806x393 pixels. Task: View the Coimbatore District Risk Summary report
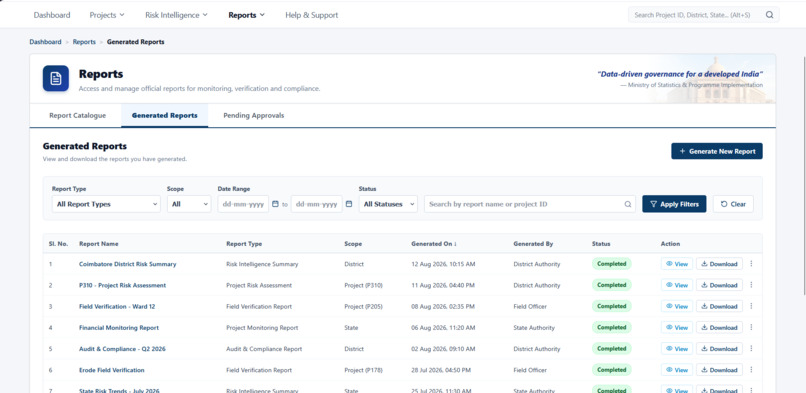pyautogui.click(x=676, y=264)
